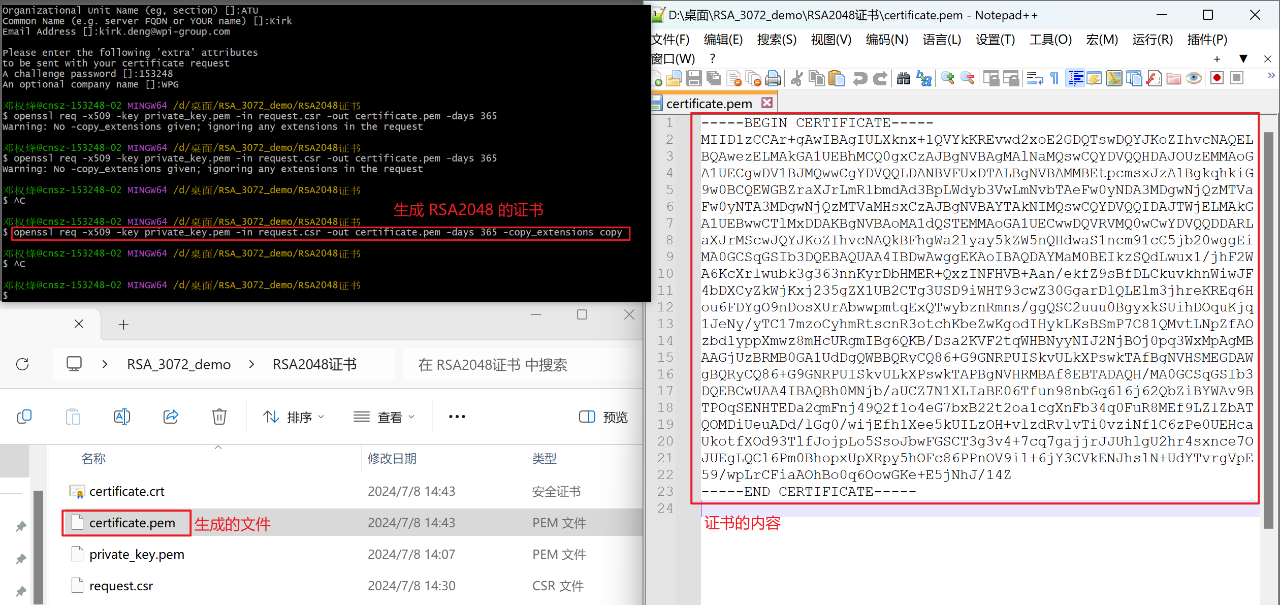Click the Print icon on Notepad++ toolbar
Screen dimensions: 1280x605
point(775,77)
